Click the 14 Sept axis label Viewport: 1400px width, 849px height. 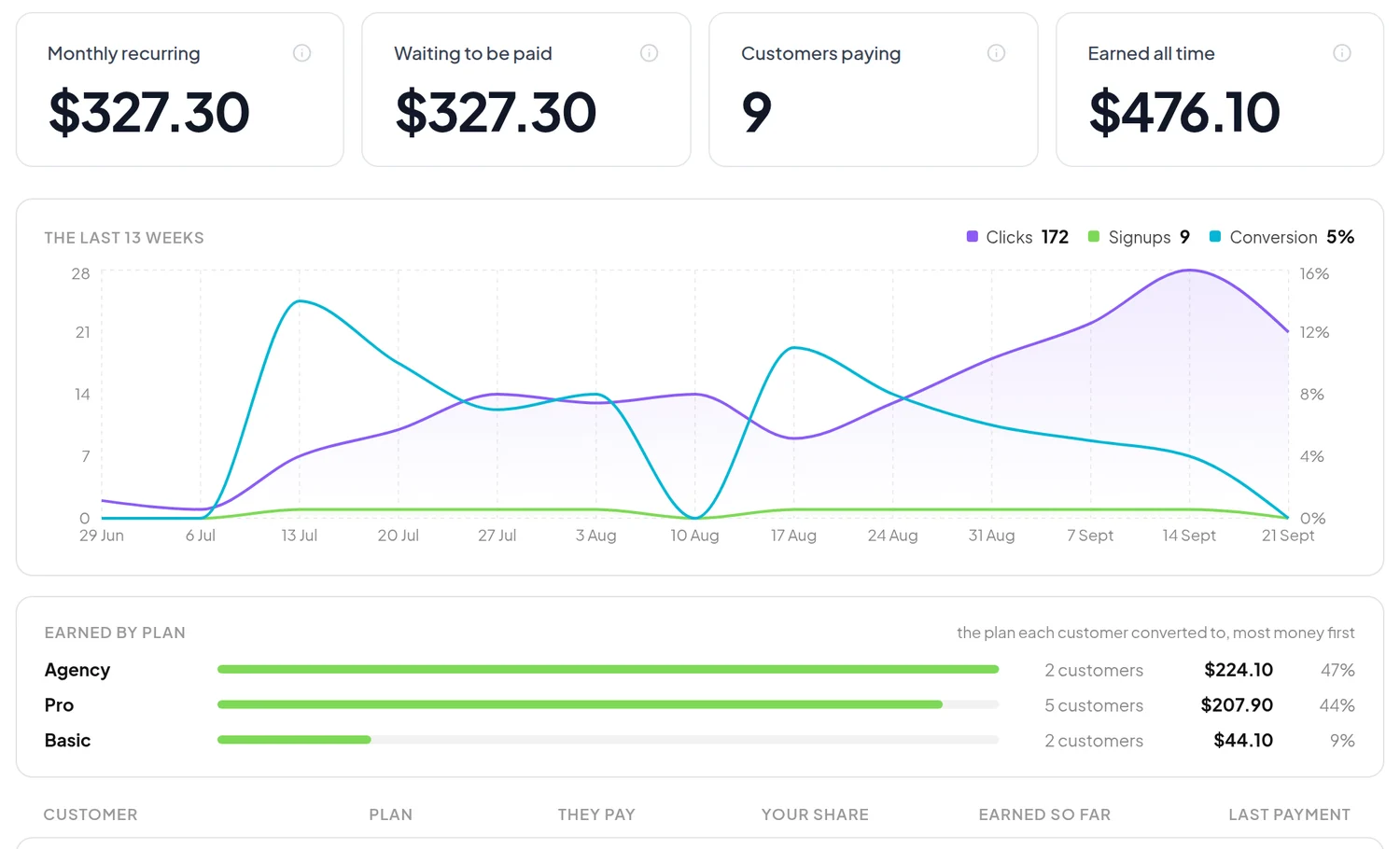click(1189, 536)
